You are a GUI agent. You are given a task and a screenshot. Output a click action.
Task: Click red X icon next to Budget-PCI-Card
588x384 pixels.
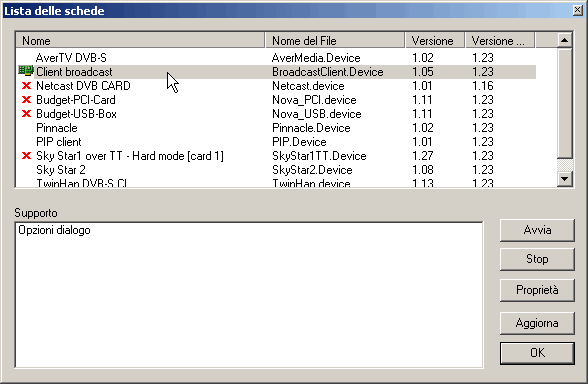(x=26, y=100)
